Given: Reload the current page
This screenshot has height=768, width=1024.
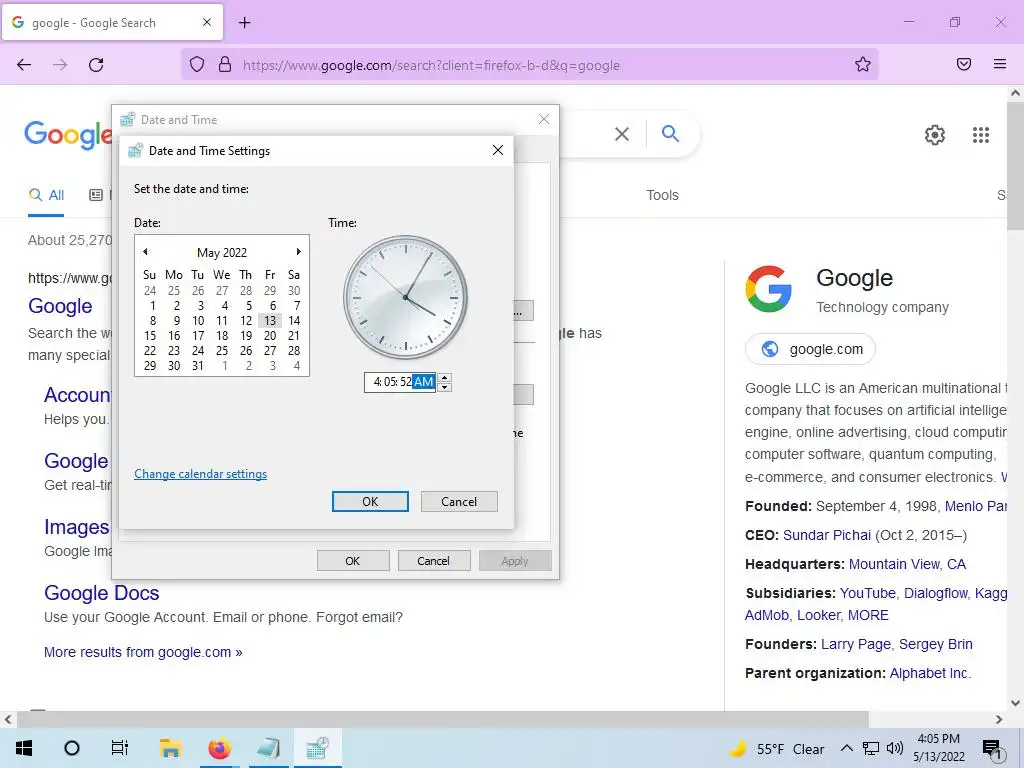Looking at the screenshot, I should (96, 65).
